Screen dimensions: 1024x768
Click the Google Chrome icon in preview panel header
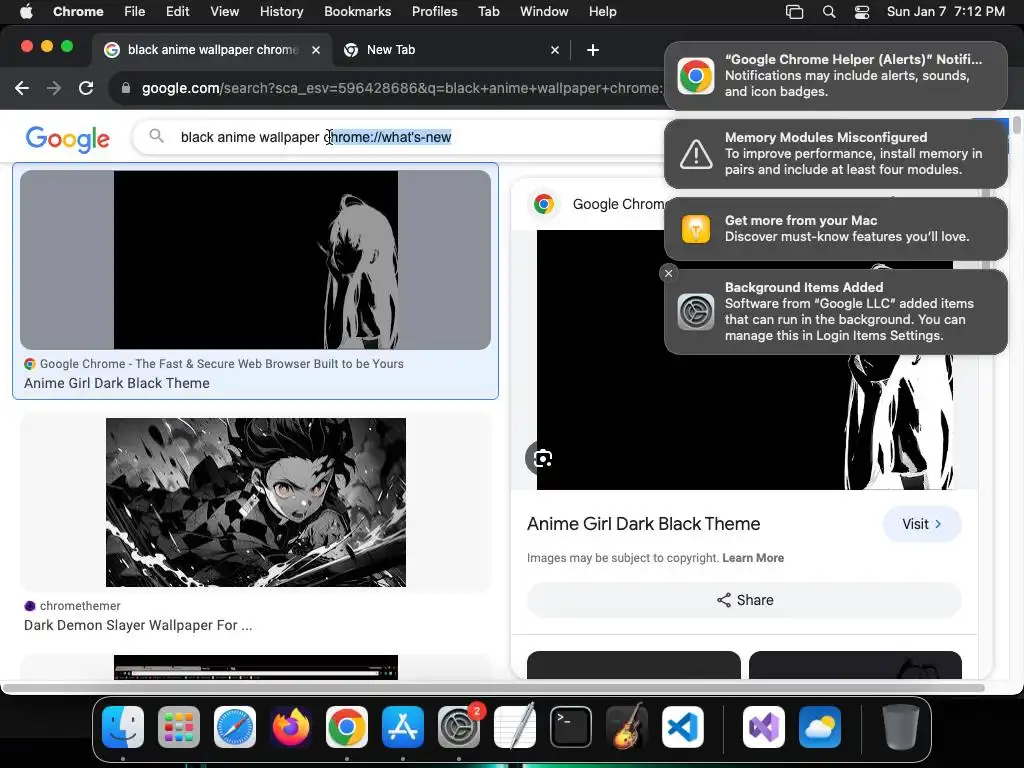(x=543, y=204)
